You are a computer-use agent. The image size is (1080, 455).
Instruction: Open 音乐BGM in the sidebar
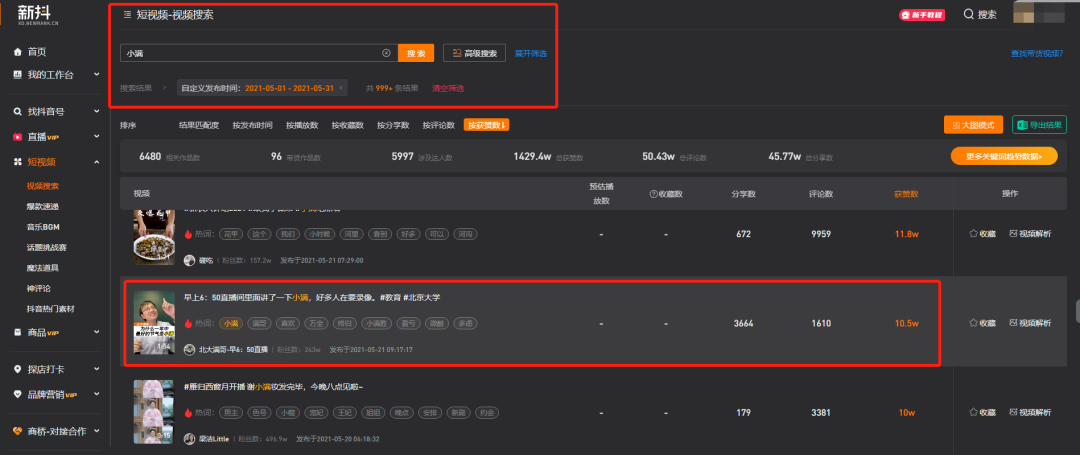(x=44, y=227)
